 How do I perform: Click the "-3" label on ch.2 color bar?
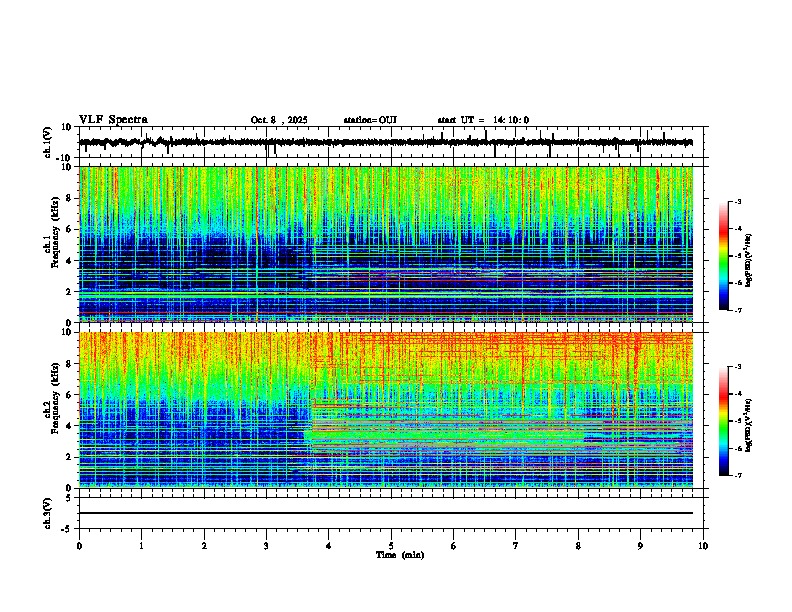[737, 367]
